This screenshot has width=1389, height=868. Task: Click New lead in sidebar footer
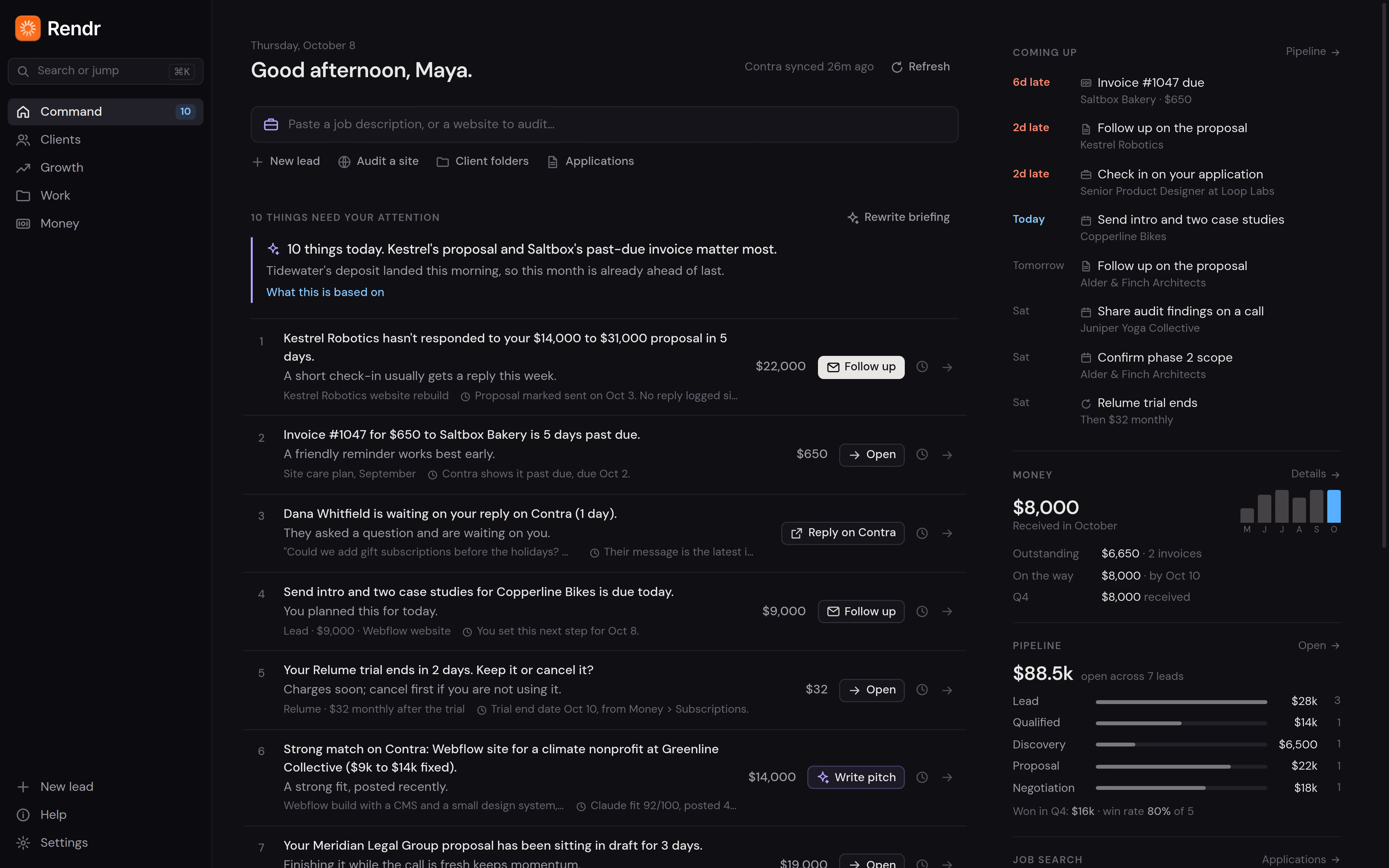105,786
